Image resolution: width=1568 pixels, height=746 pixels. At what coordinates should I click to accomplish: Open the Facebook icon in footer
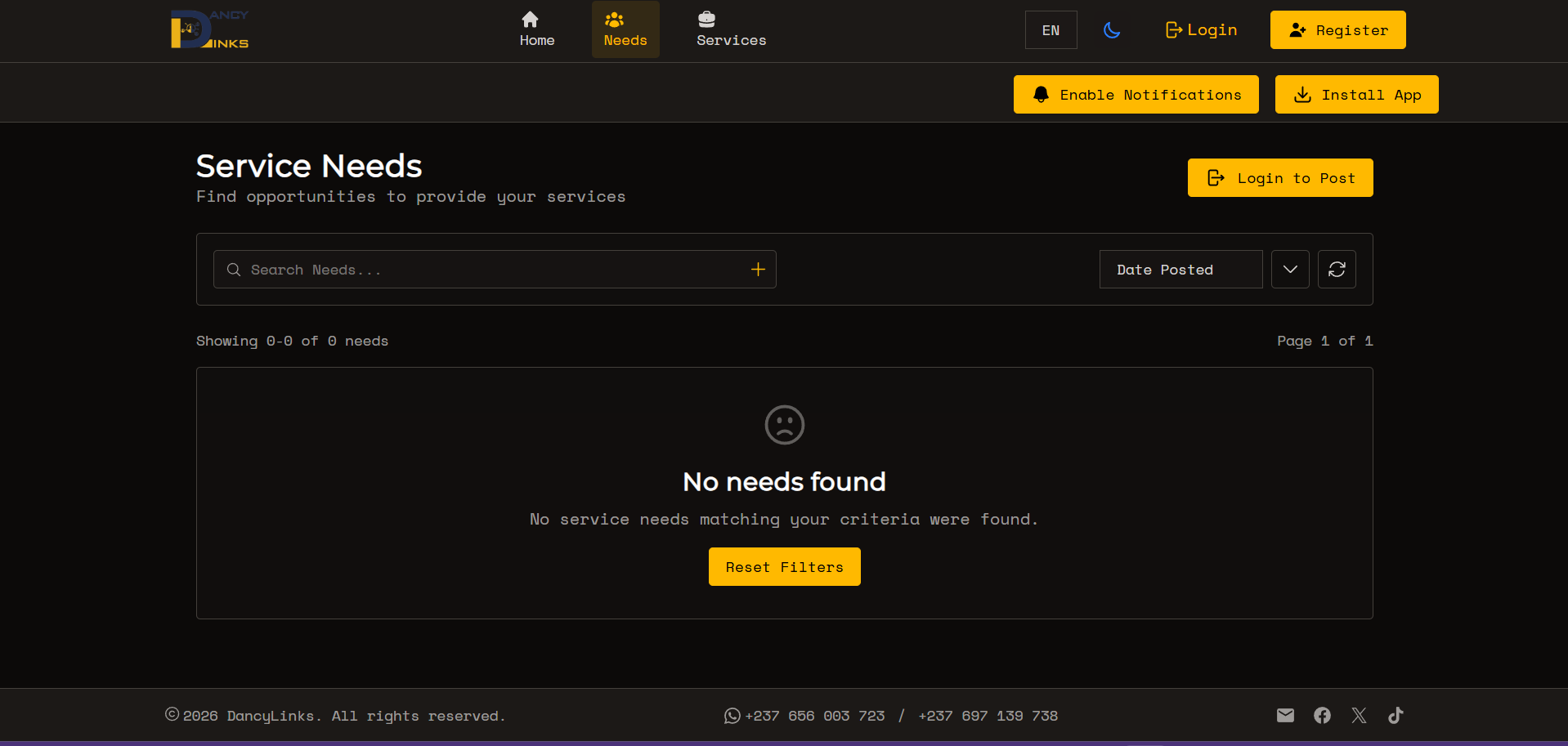pyautogui.click(x=1322, y=716)
